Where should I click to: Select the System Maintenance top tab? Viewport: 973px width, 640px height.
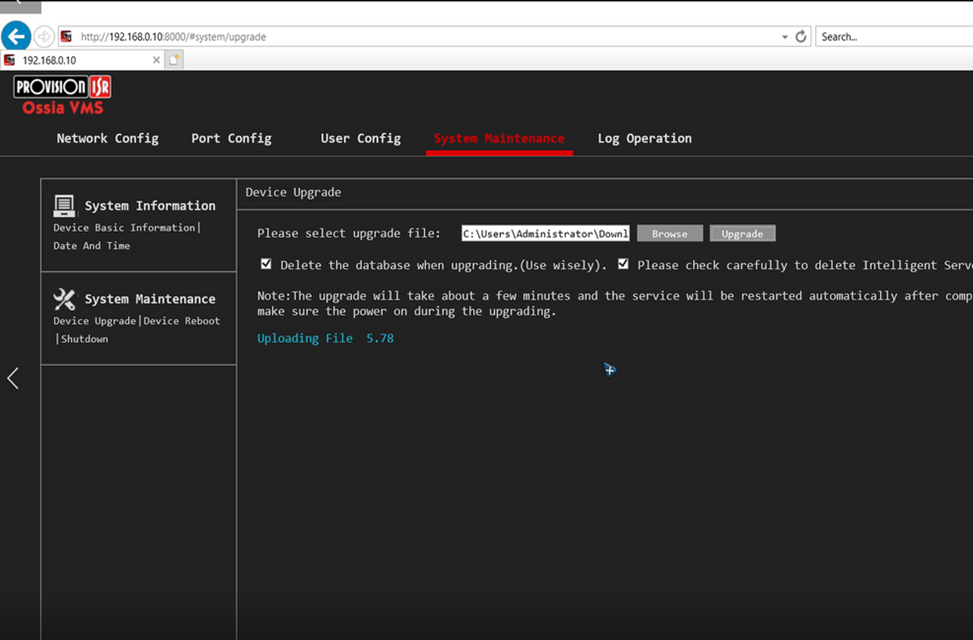[499, 138]
